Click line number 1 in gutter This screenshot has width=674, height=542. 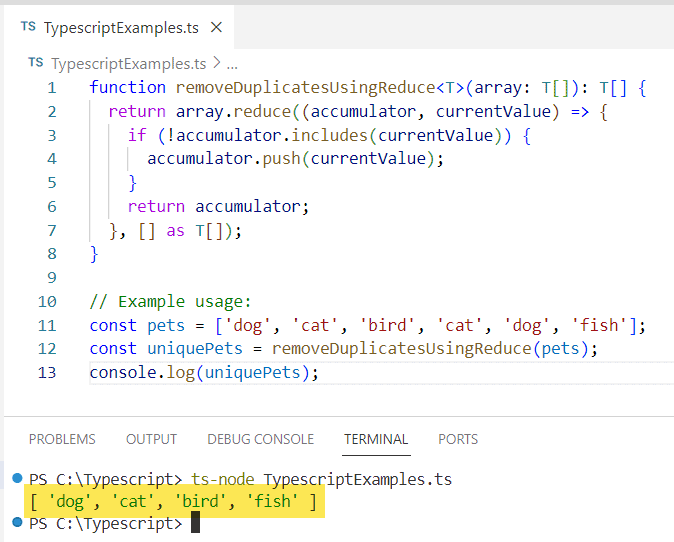(52, 88)
